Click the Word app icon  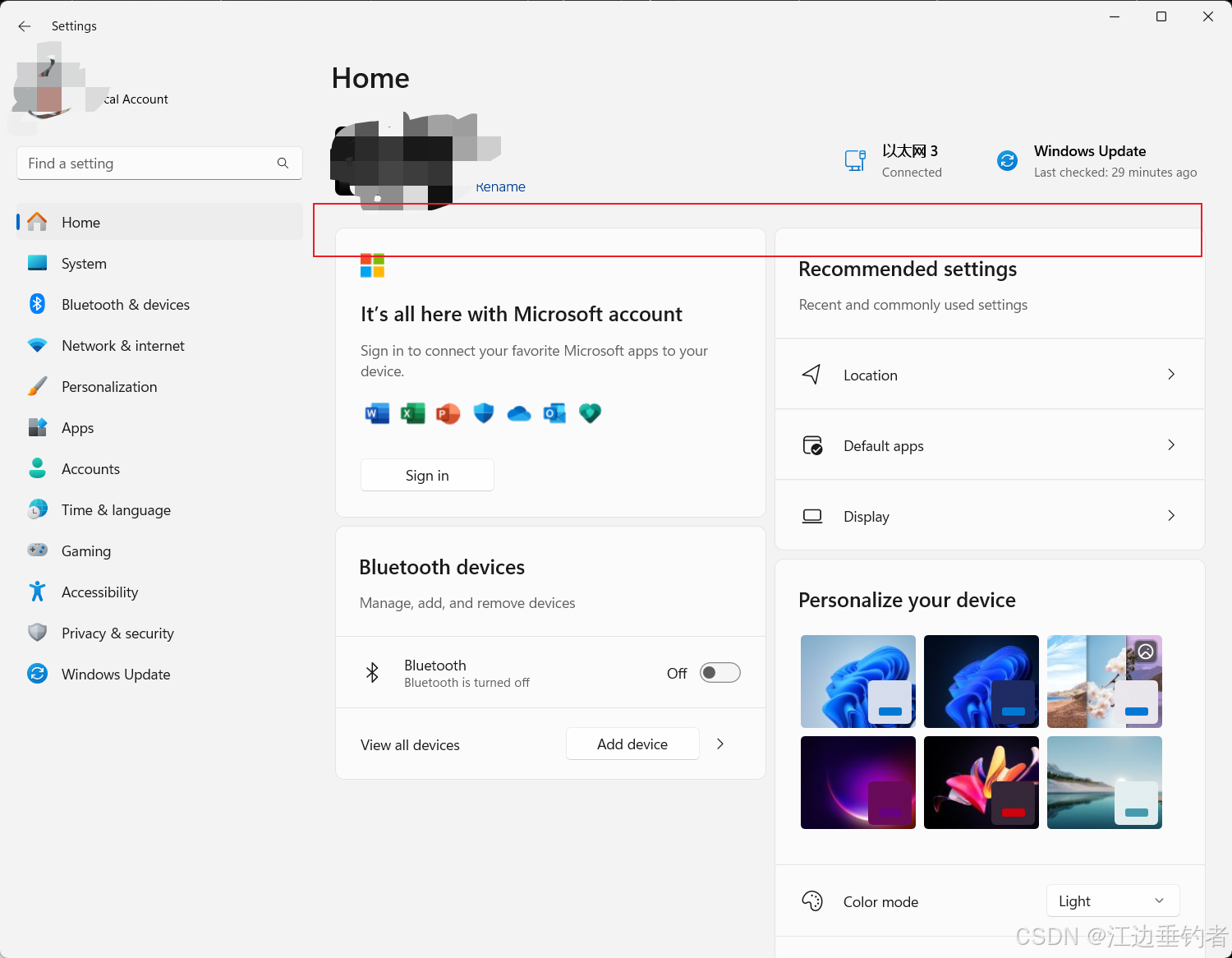coord(377,413)
